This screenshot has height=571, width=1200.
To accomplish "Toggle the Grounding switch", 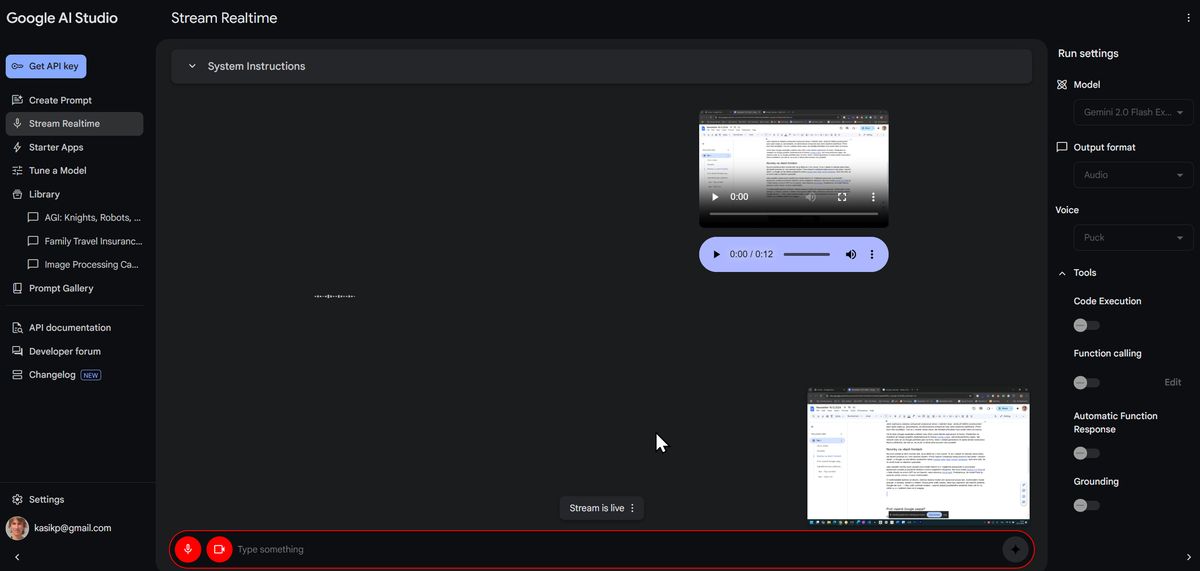I will point(1086,505).
